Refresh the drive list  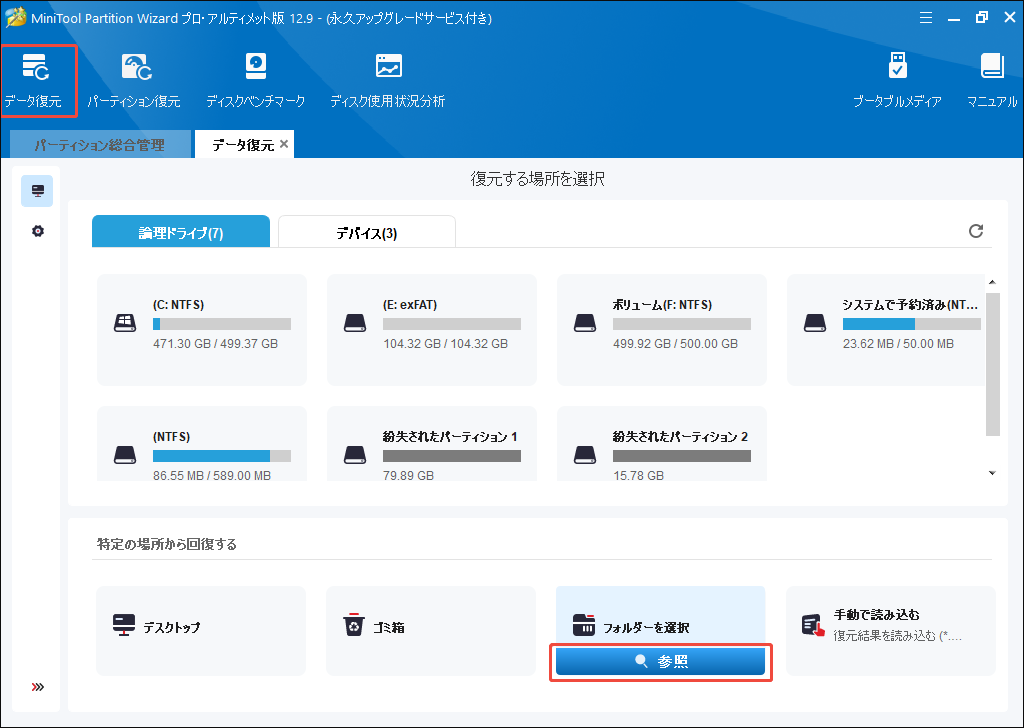(x=976, y=231)
